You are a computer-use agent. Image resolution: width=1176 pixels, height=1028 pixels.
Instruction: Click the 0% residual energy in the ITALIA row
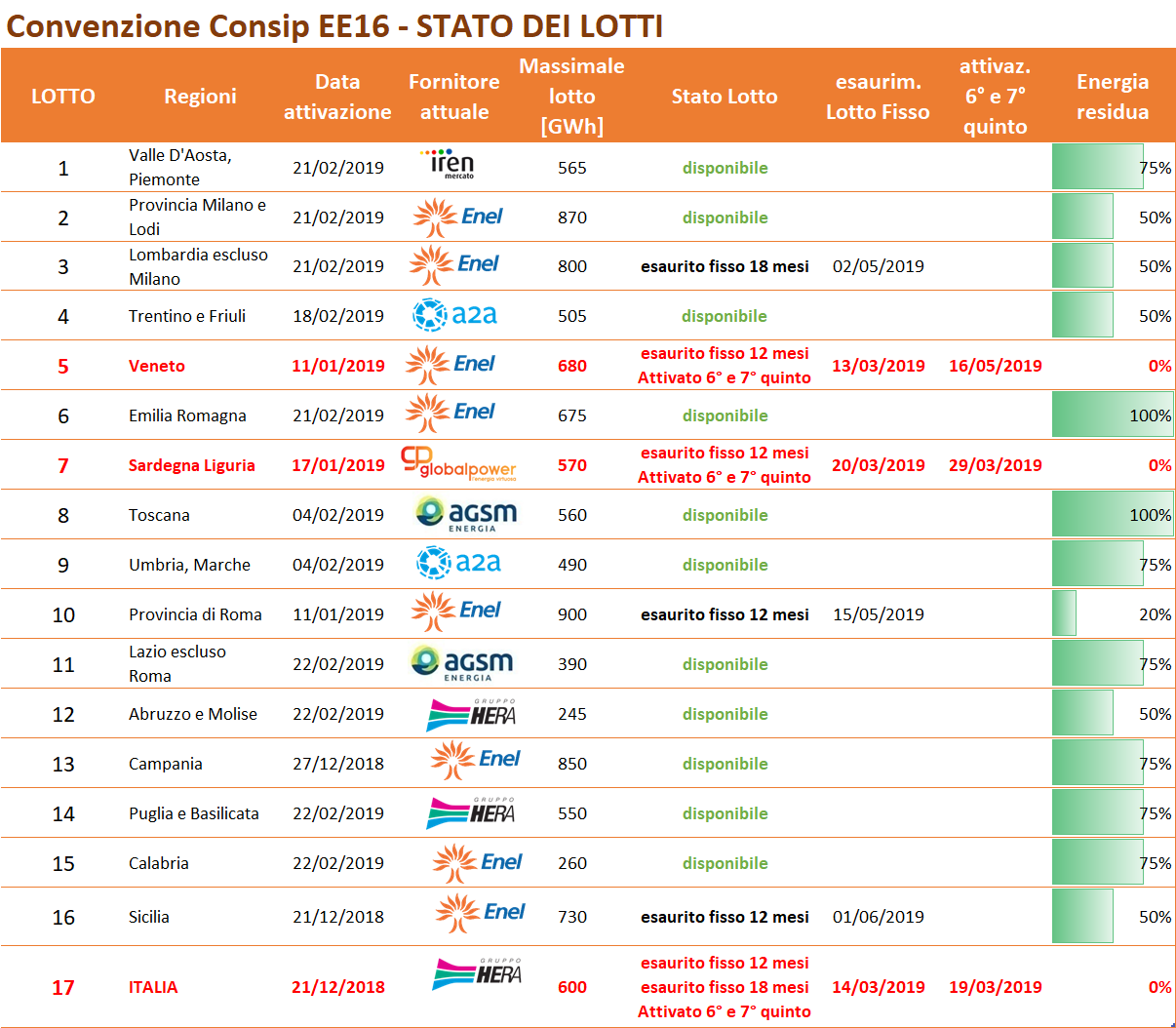[x=1159, y=987]
